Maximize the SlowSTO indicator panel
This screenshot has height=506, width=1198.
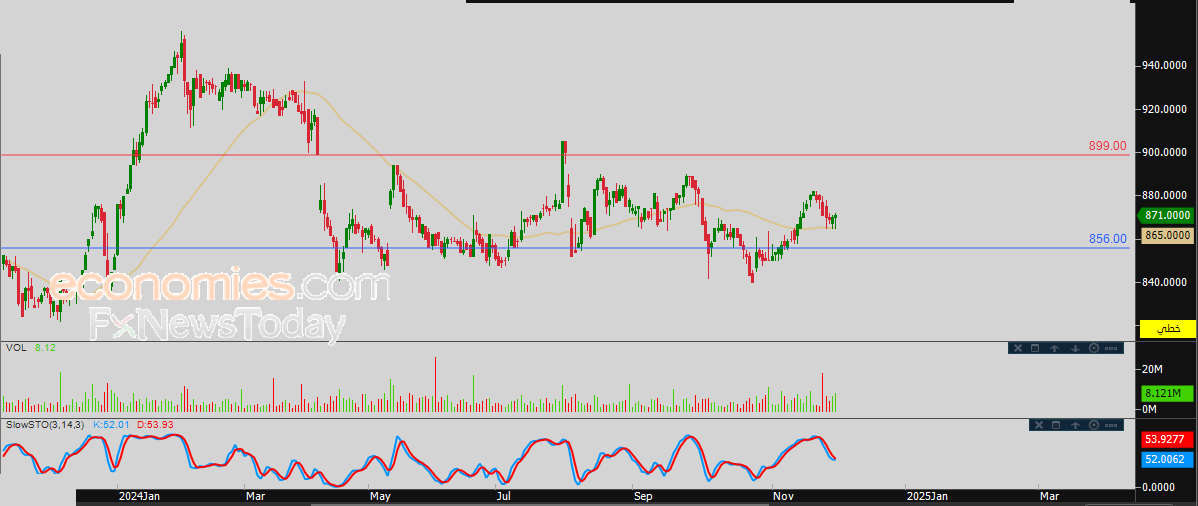point(1056,425)
